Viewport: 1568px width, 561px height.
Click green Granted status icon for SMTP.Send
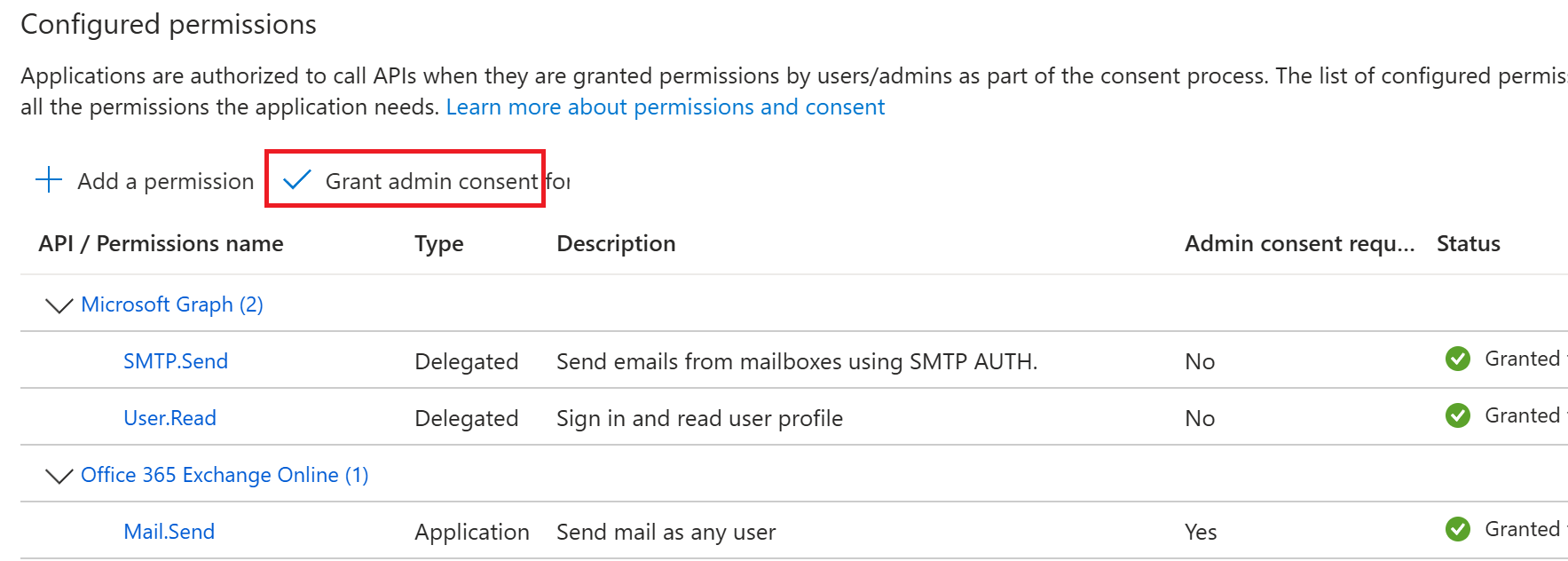tap(1458, 359)
